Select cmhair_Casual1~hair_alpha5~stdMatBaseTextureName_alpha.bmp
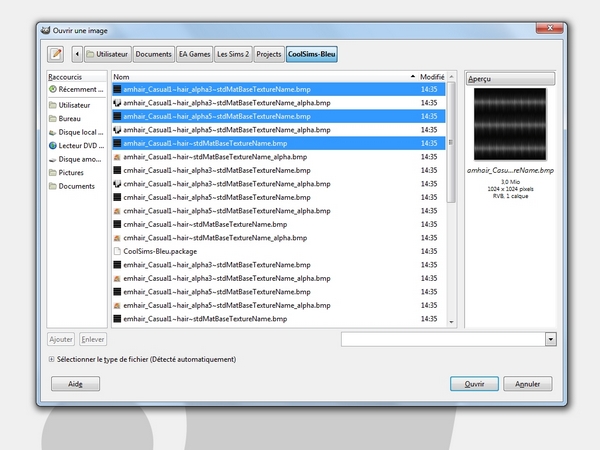This screenshot has width=600, height=450. click(x=279, y=211)
